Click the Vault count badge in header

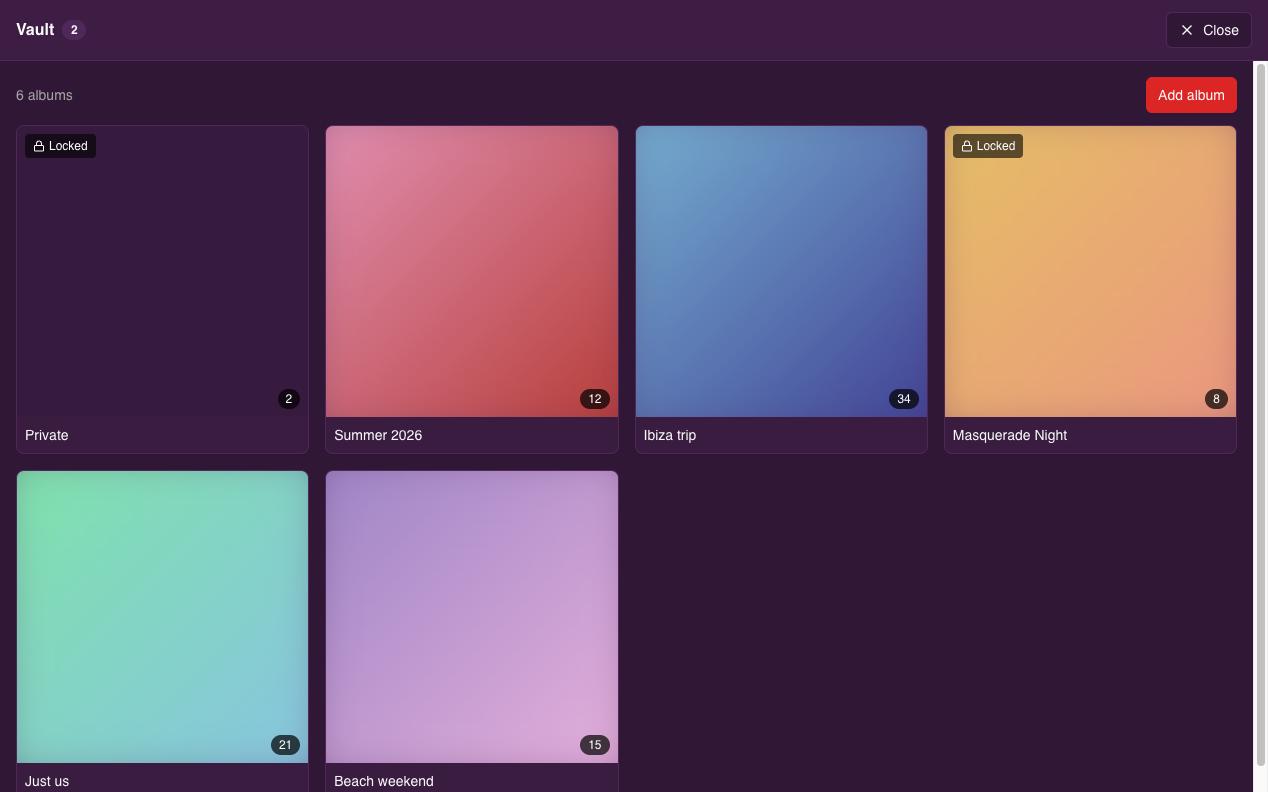74,30
